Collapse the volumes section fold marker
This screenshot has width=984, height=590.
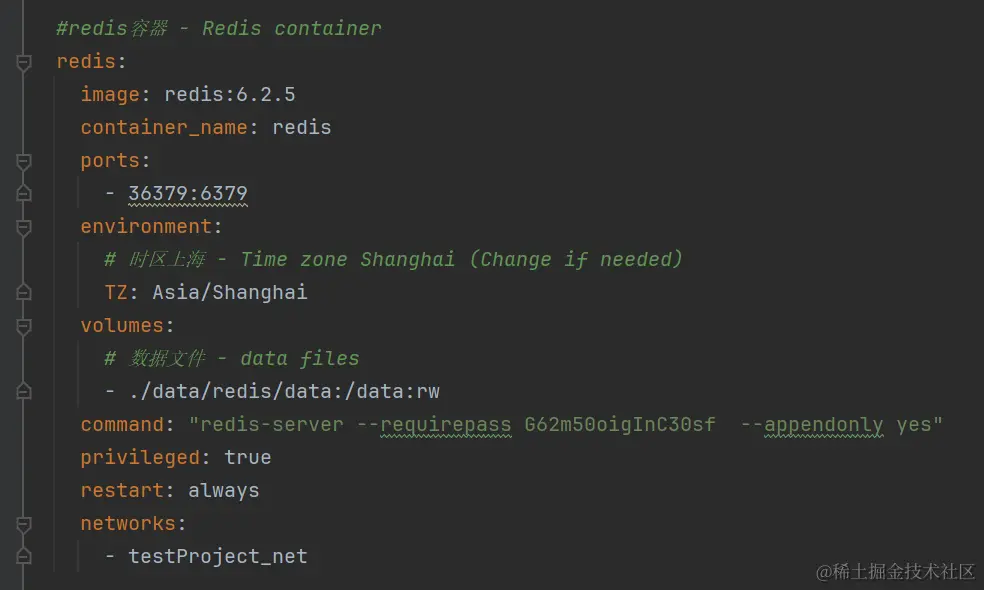[x=24, y=326]
